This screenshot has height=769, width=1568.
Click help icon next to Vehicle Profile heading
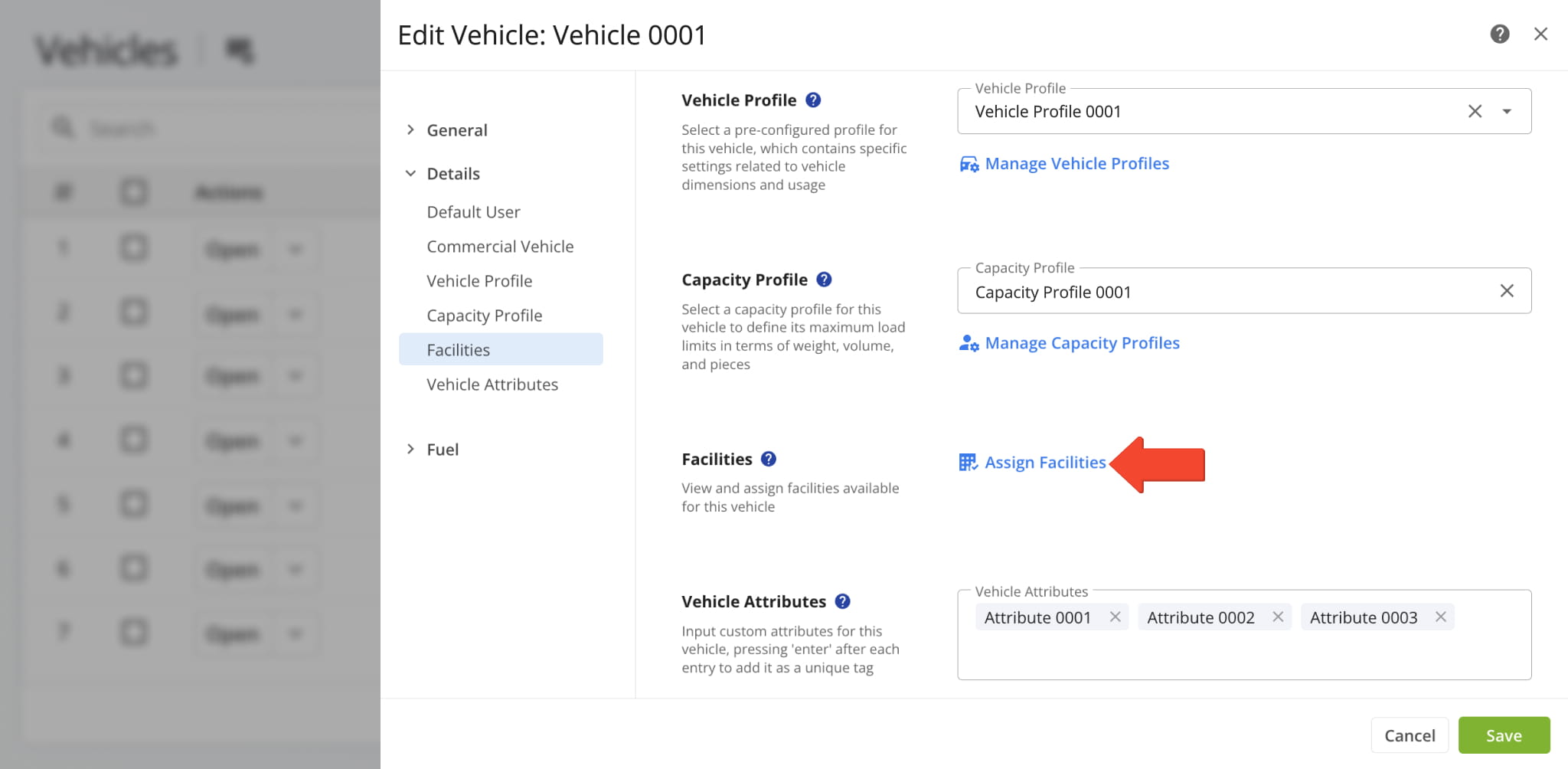tap(813, 100)
